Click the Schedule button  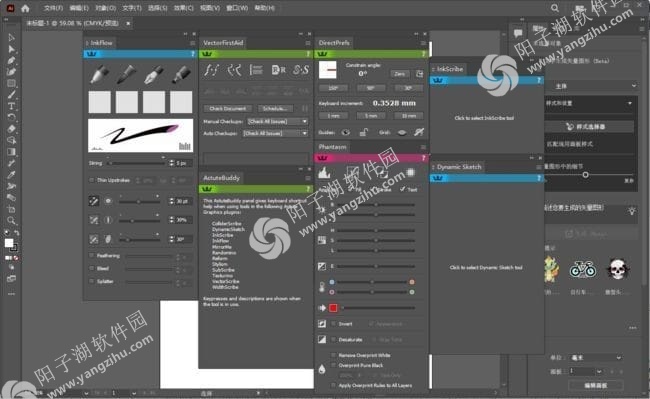(275, 109)
